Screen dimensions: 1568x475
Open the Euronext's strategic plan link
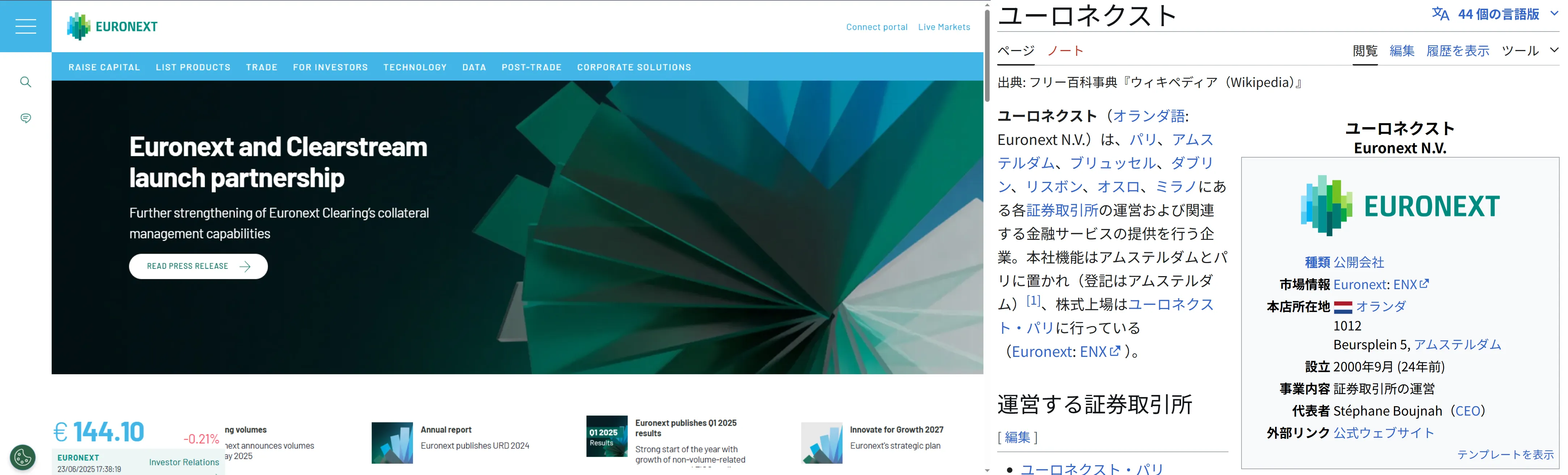click(x=895, y=446)
